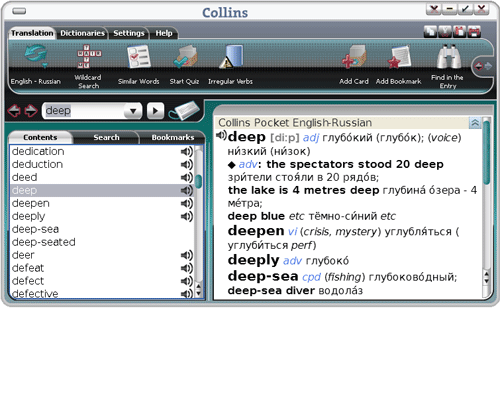Click the search input field containing deep
Image resolution: width=500 pixels, height=405 pixels.
(x=84, y=111)
